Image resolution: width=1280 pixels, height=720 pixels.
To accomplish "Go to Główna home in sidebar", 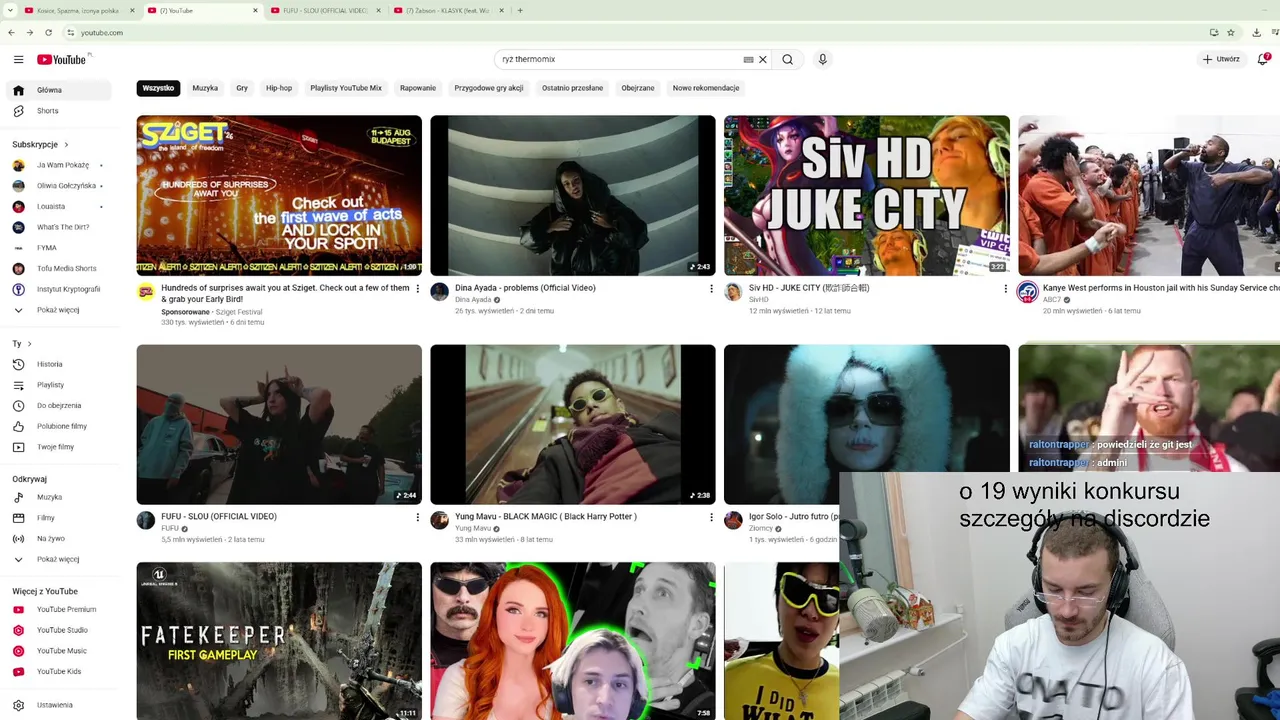I will (x=61, y=90).
